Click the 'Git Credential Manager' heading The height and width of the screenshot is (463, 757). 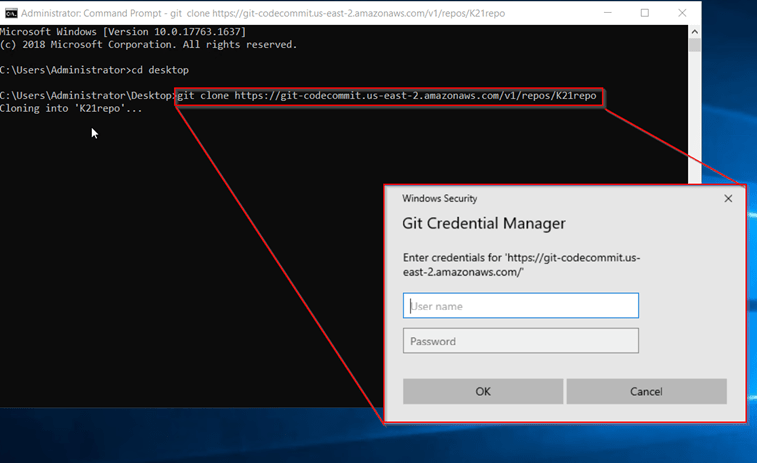[x=484, y=223]
